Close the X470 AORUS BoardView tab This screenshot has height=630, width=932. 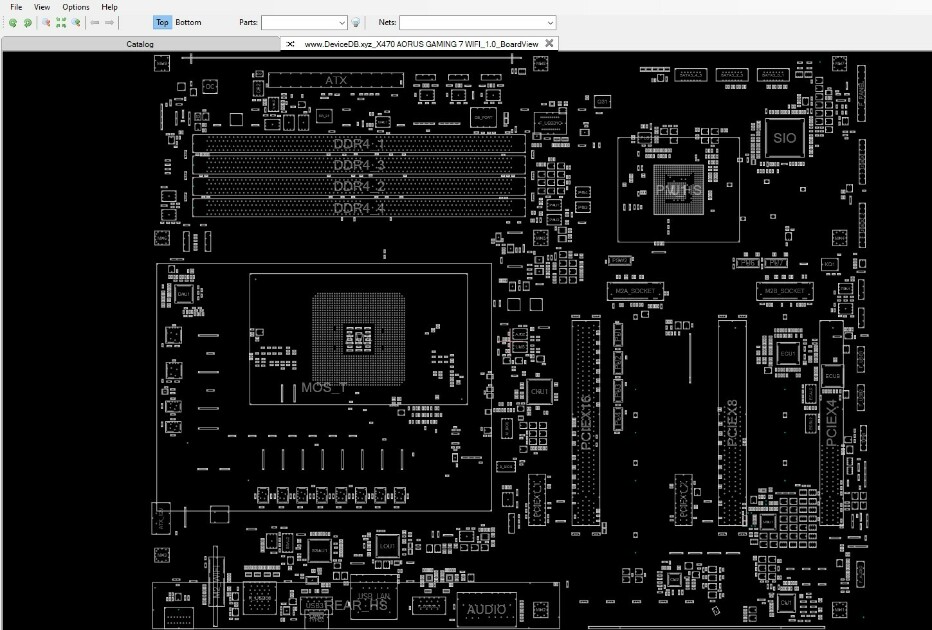pos(549,43)
